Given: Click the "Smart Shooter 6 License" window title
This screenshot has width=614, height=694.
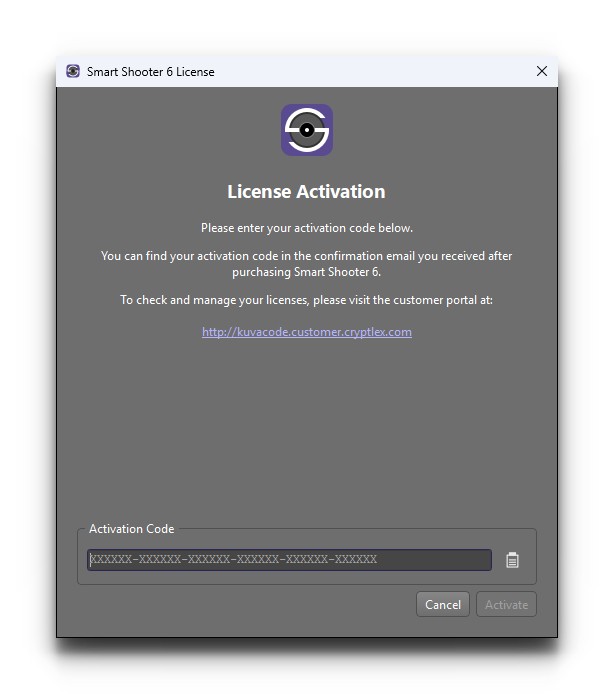Looking at the screenshot, I should coord(151,72).
